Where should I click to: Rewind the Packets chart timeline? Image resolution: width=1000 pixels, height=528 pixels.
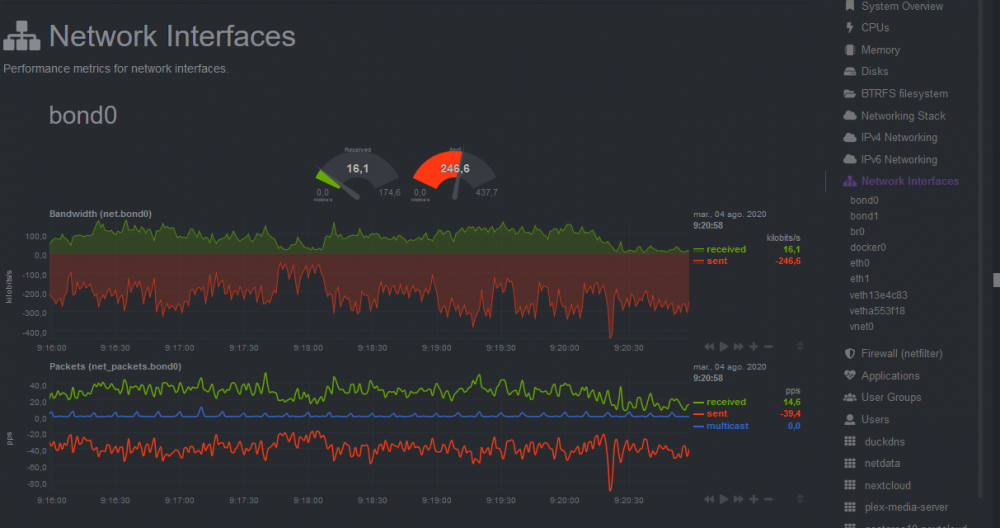click(x=709, y=499)
